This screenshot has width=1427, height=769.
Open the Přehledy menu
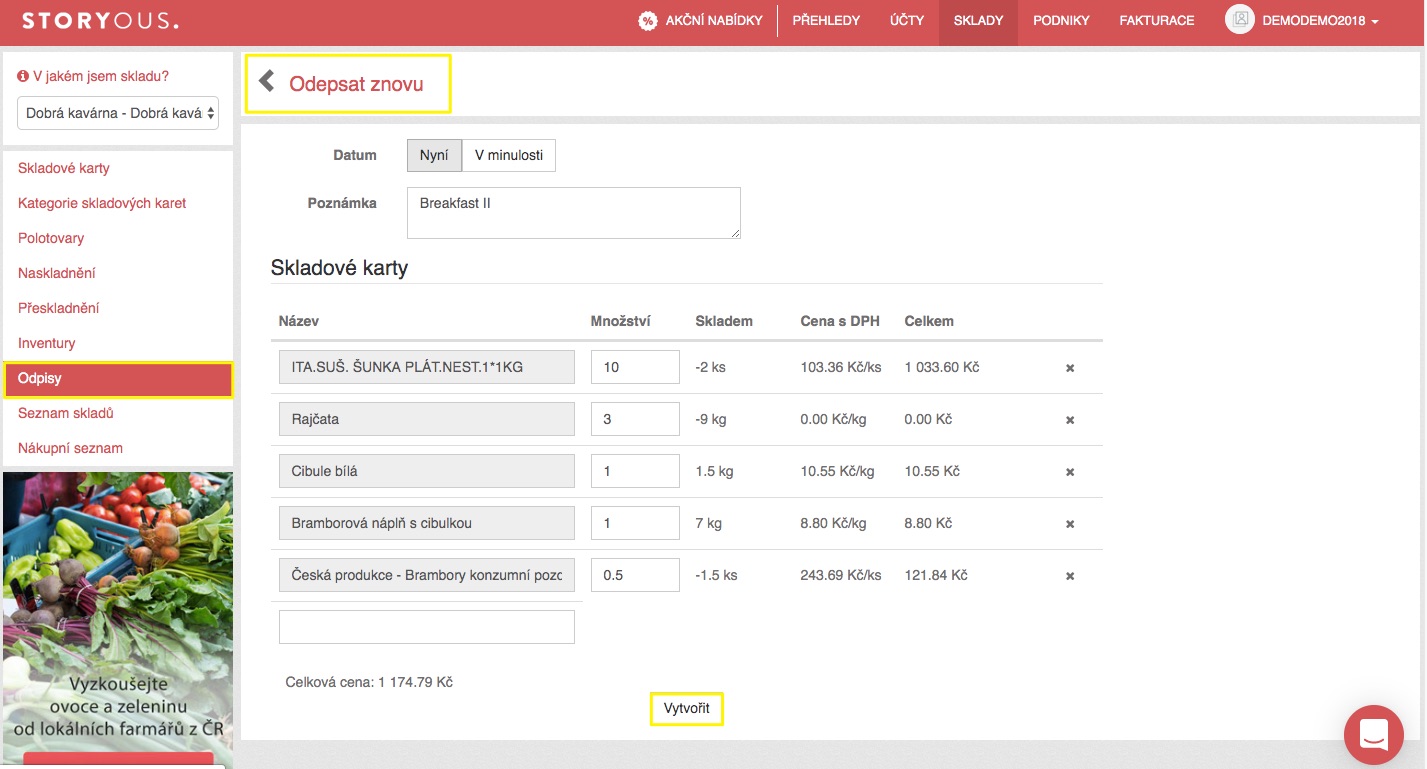point(826,20)
